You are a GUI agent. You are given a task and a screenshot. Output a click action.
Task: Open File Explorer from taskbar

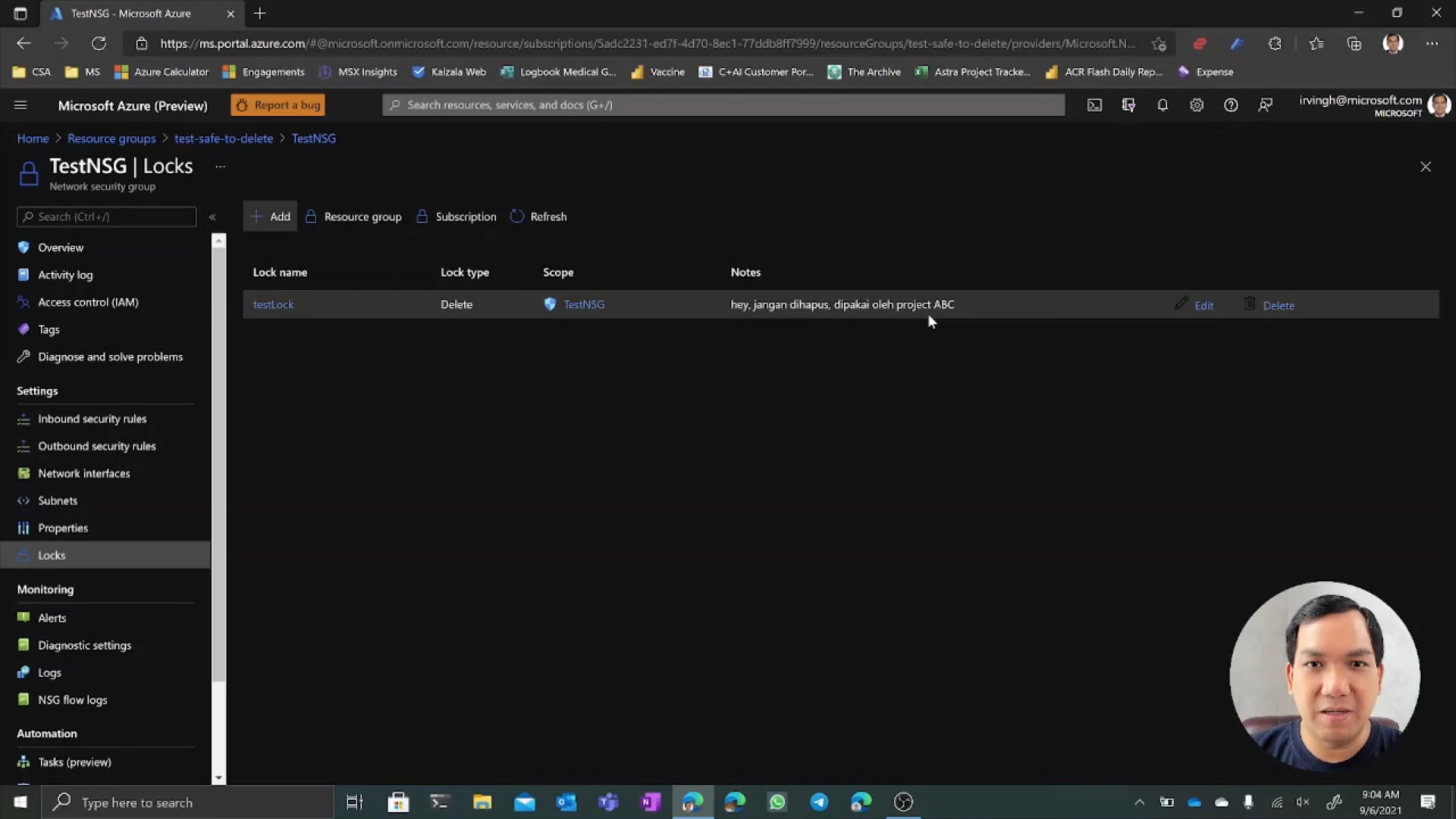[482, 802]
